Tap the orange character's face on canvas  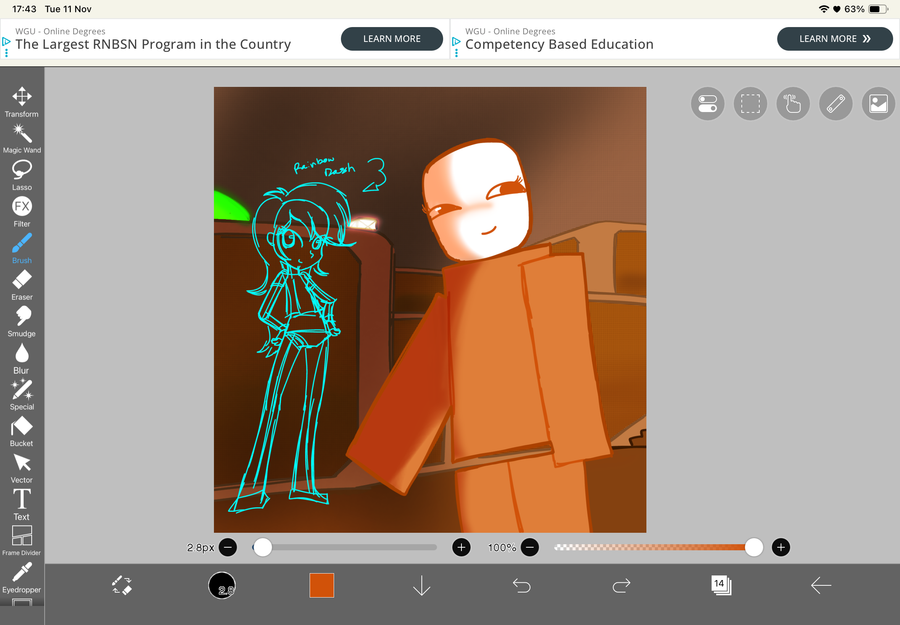click(x=476, y=199)
